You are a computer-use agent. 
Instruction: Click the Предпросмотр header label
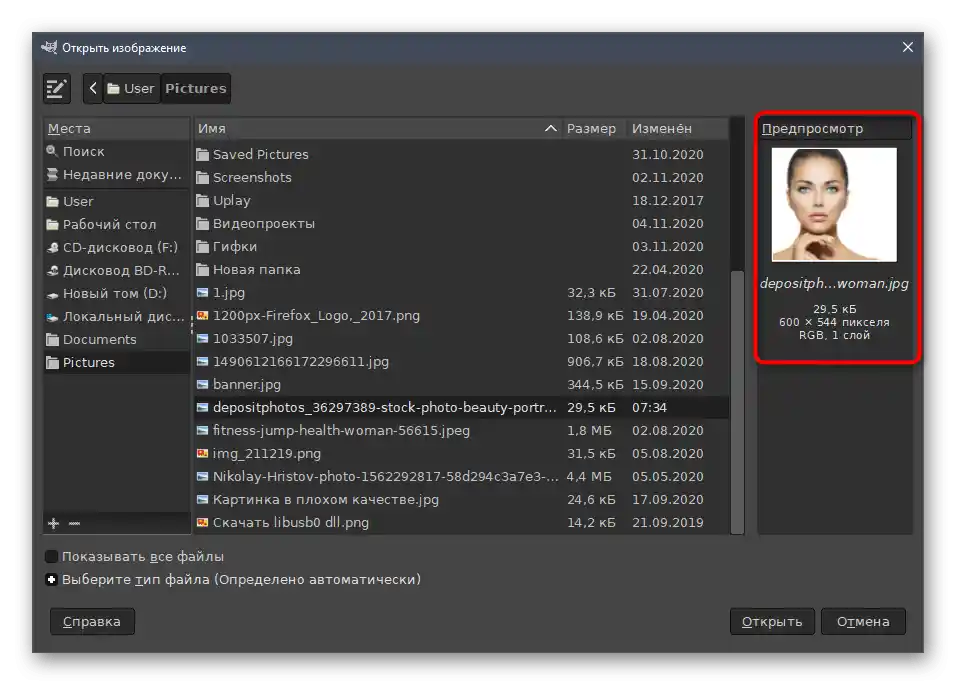[x=812, y=129]
